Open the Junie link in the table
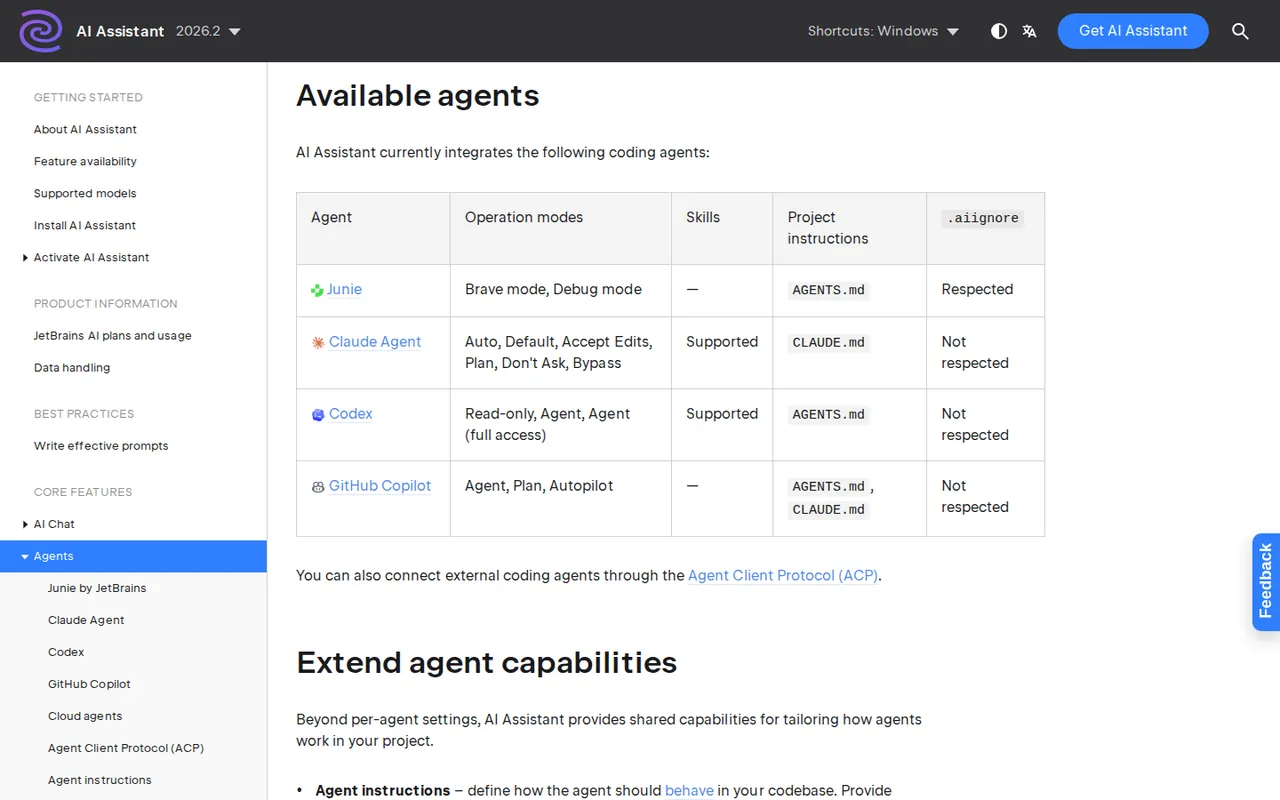The width and height of the screenshot is (1280, 800). 344,289
